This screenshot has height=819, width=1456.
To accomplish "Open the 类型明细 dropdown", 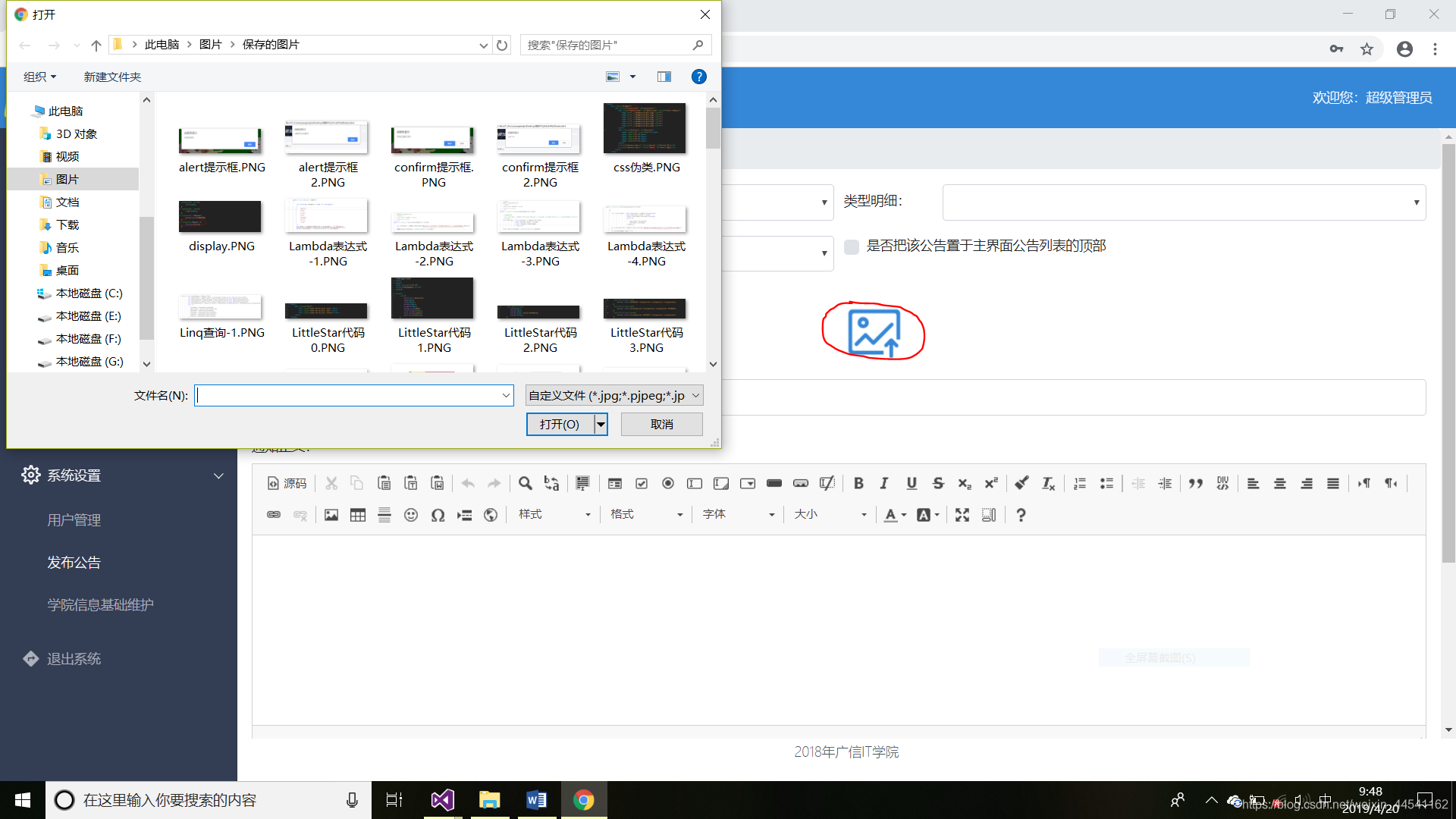I will (x=1184, y=202).
